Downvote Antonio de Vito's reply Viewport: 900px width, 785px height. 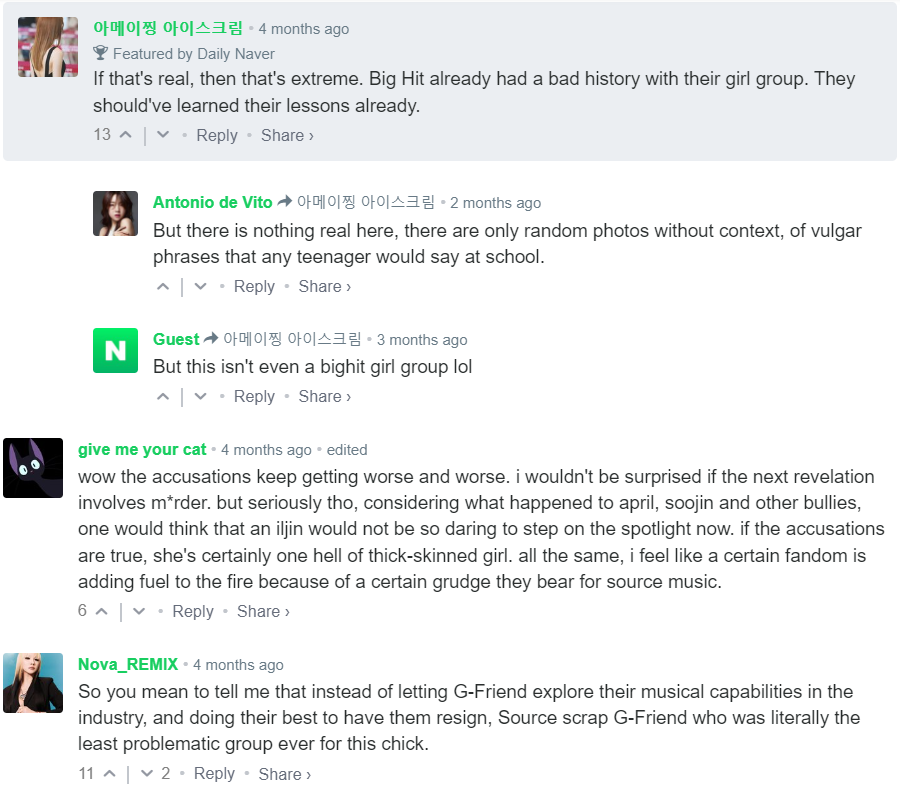[x=200, y=286]
